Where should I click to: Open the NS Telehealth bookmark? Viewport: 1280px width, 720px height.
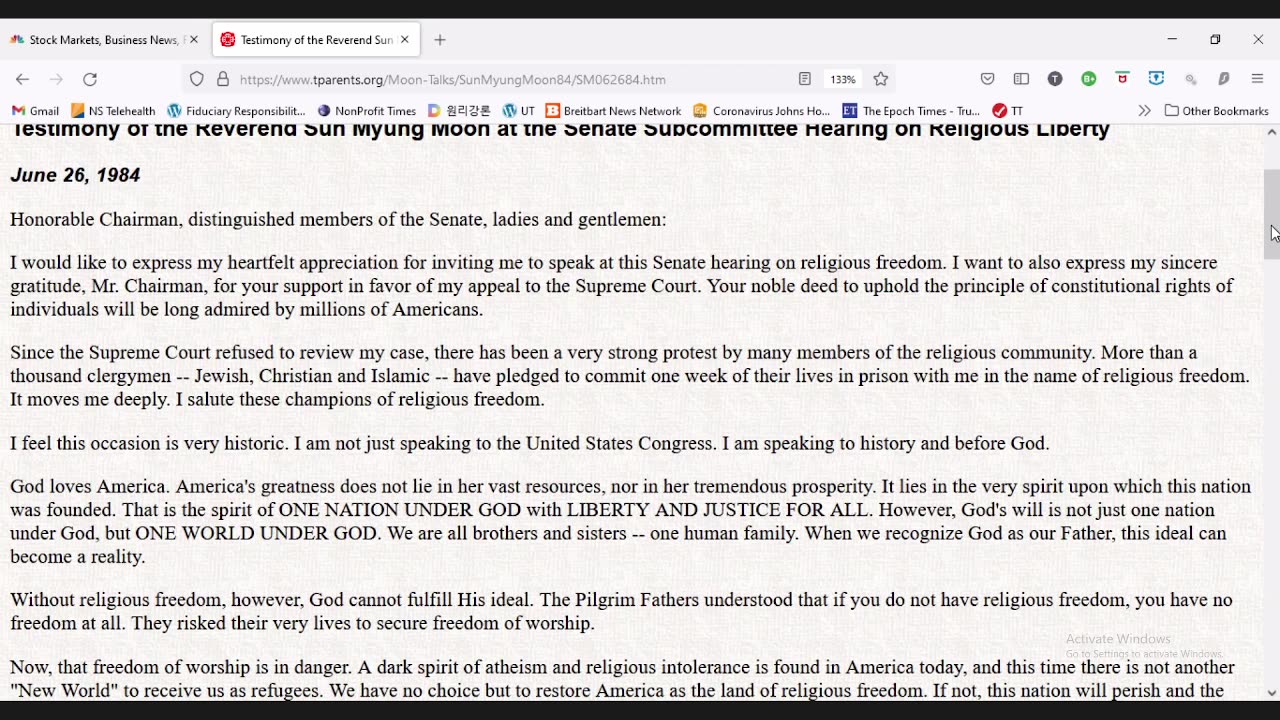coord(113,111)
